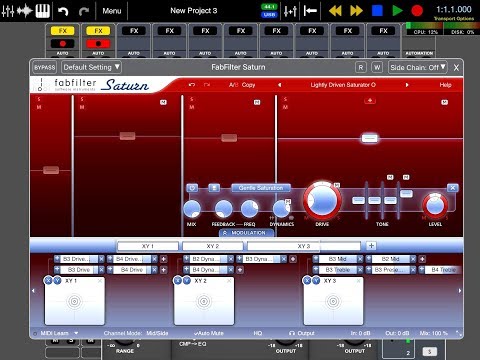Toggle A/B comparison
Image resolution: width=480 pixels, height=360 pixels.
(x=234, y=85)
